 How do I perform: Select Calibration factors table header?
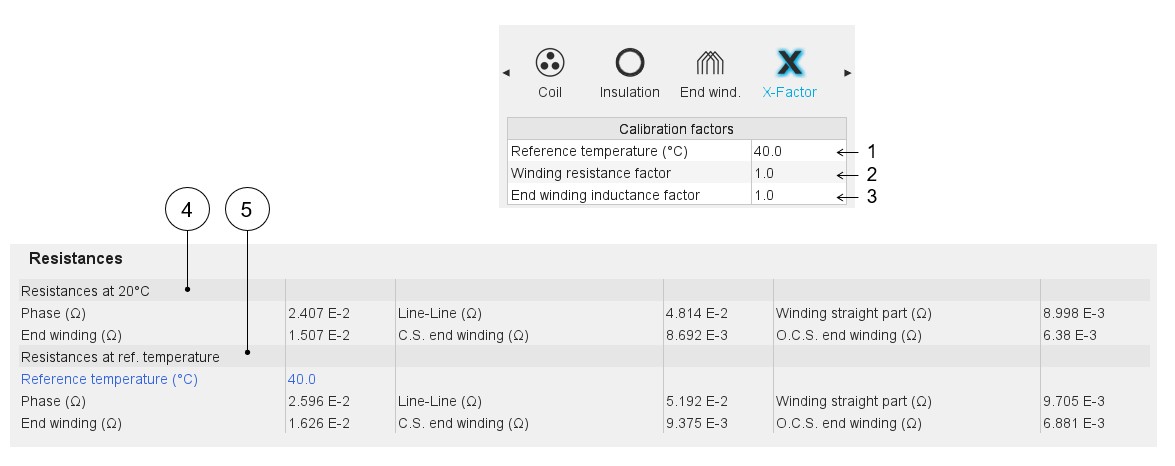point(676,129)
